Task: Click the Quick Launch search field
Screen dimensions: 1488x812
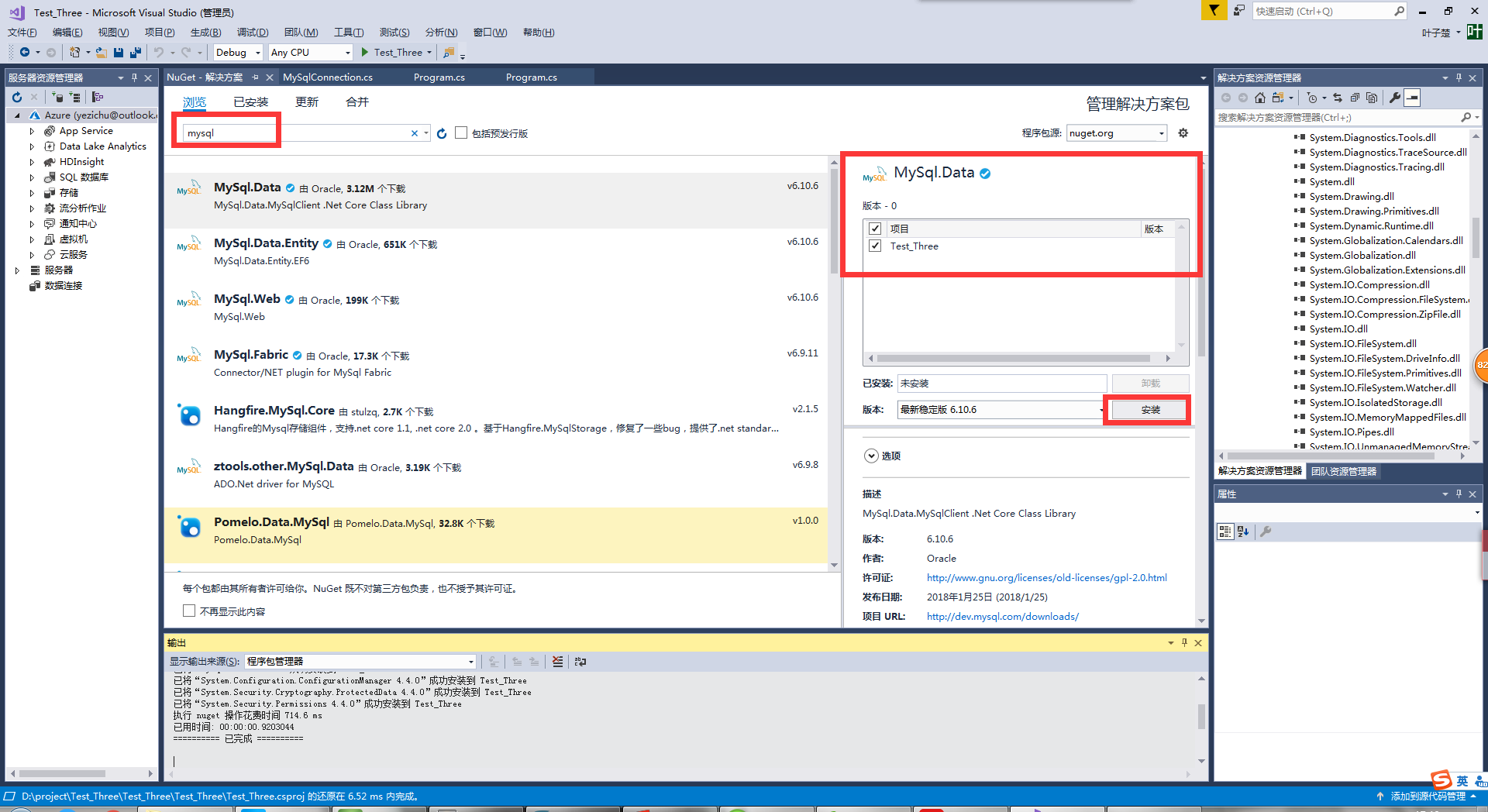Action: [x=1329, y=11]
